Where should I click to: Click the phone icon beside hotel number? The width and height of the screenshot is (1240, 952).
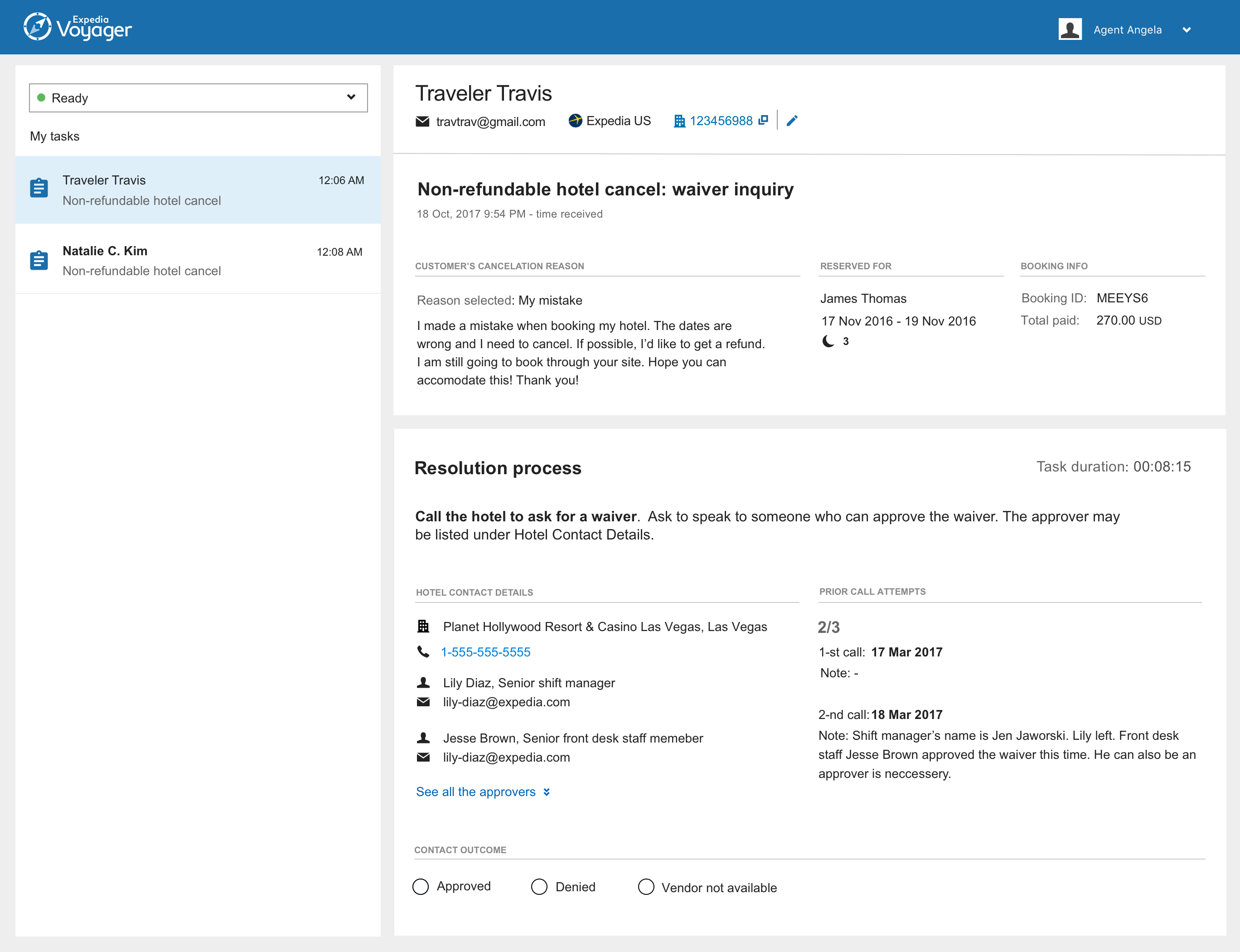point(423,652)
